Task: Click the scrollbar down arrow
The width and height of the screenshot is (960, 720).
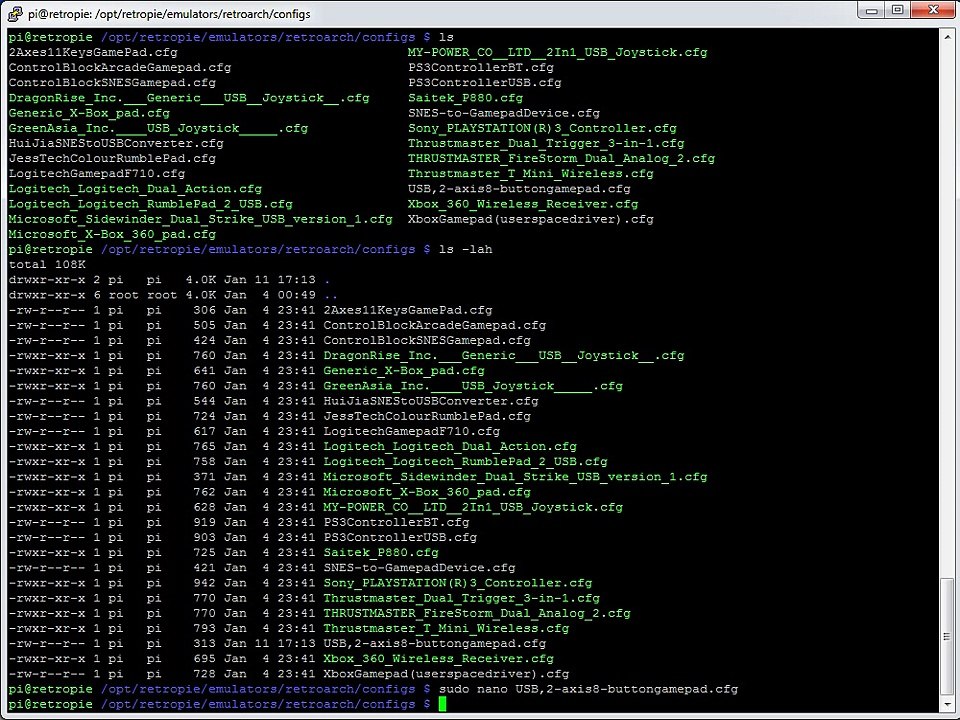Action: (947, 705)
